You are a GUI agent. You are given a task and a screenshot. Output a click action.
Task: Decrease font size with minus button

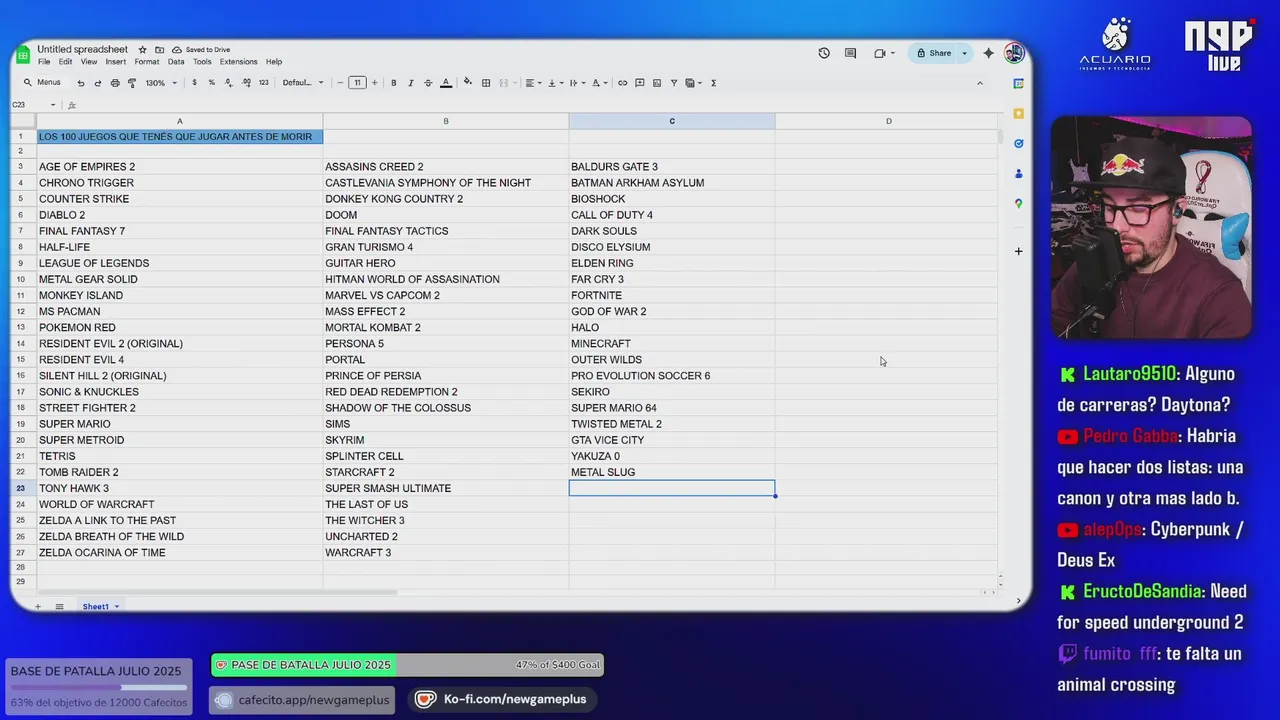point(340,83)
